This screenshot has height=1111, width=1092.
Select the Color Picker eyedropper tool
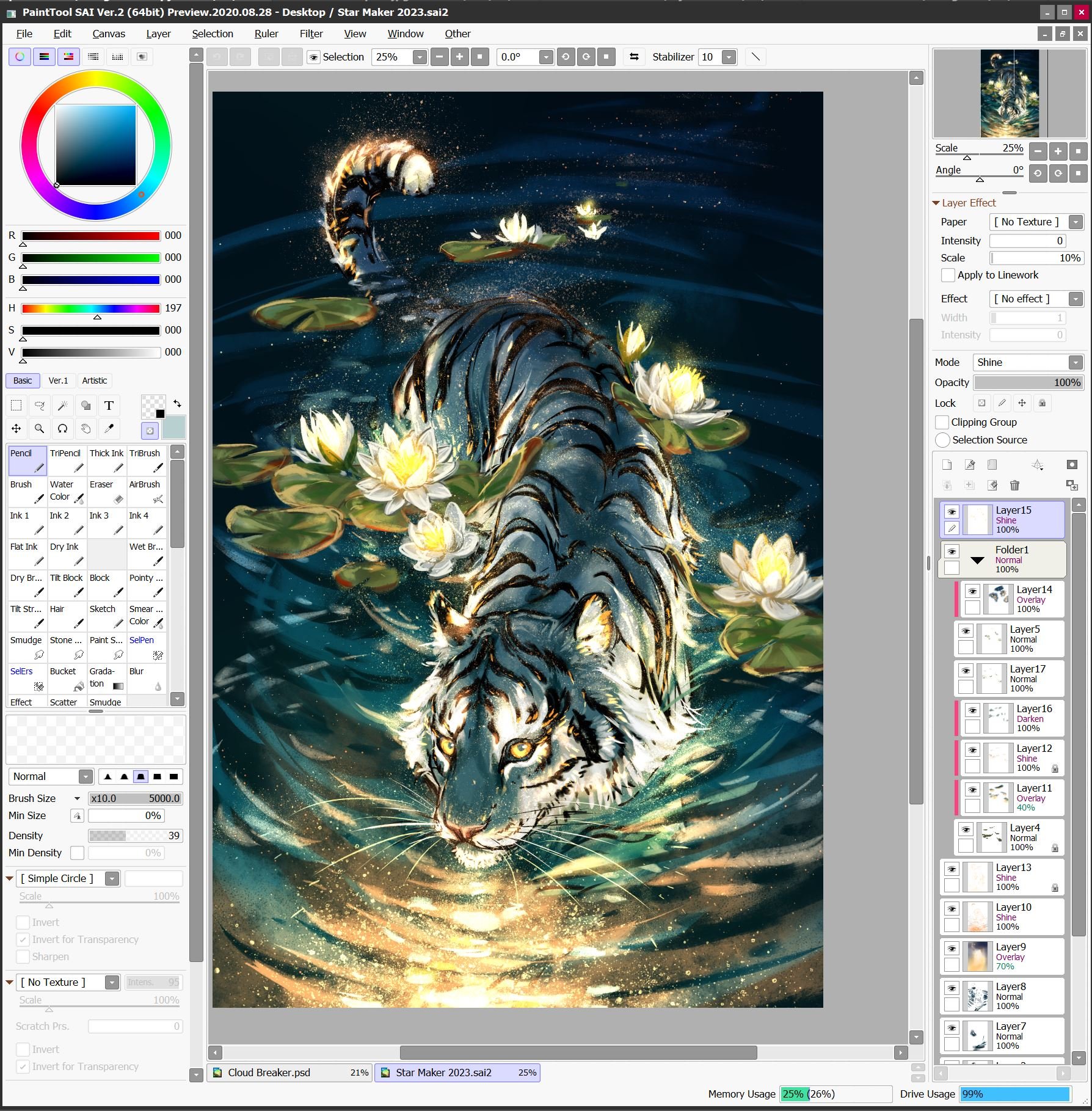click(x=109, y=429)
